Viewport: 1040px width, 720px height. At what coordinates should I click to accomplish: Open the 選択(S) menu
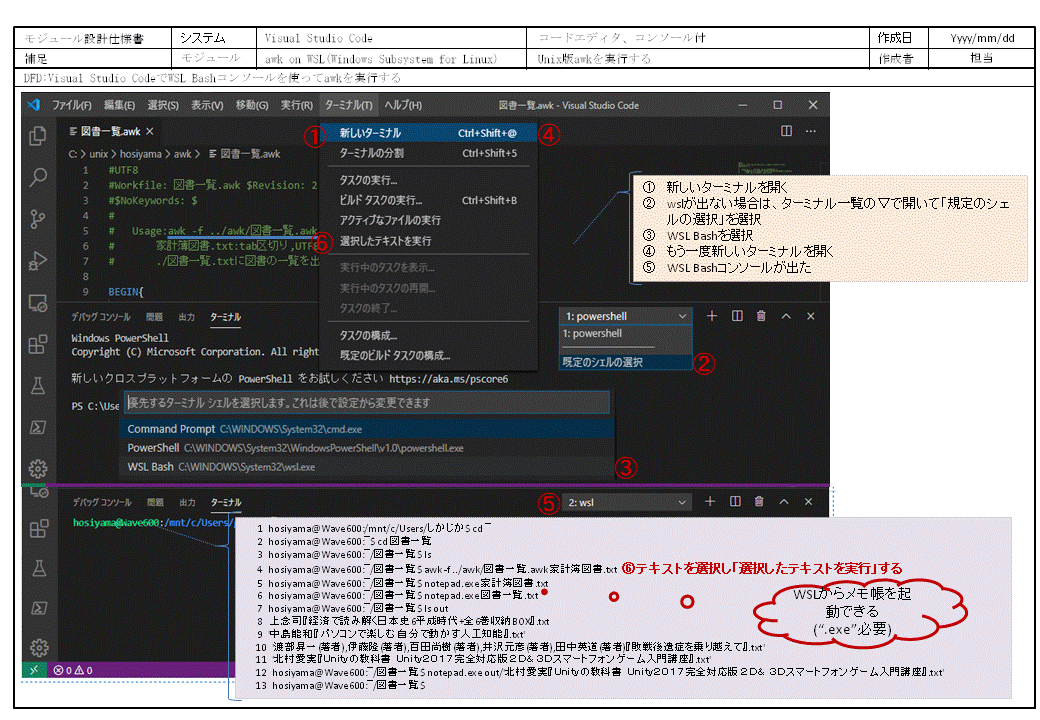(x=162, y=105)
